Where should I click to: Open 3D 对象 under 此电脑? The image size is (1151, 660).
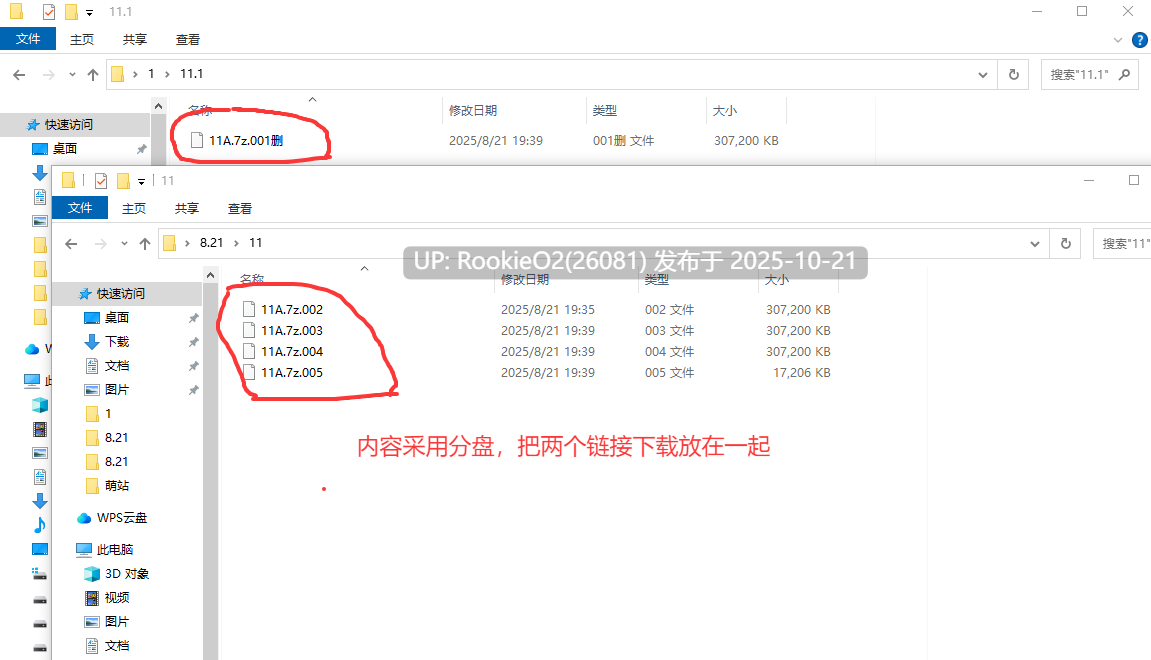point(126,573)
